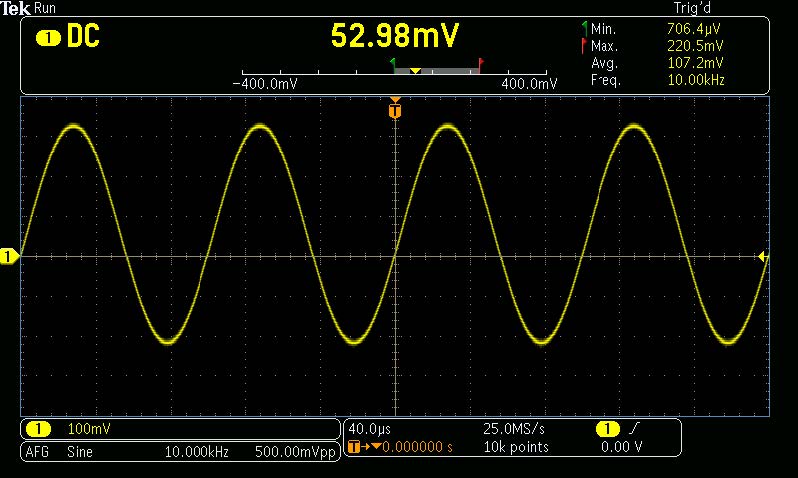Click the Tek logo in top corner
This screenshot has width=798, height=478.
(x=15, y=8)
